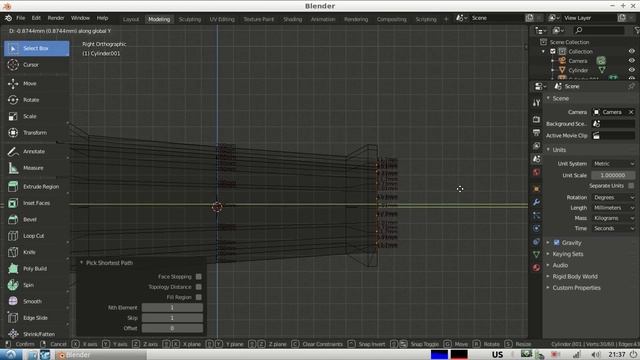Open the Edit menu
640x360 pixels.
point(36,18)
